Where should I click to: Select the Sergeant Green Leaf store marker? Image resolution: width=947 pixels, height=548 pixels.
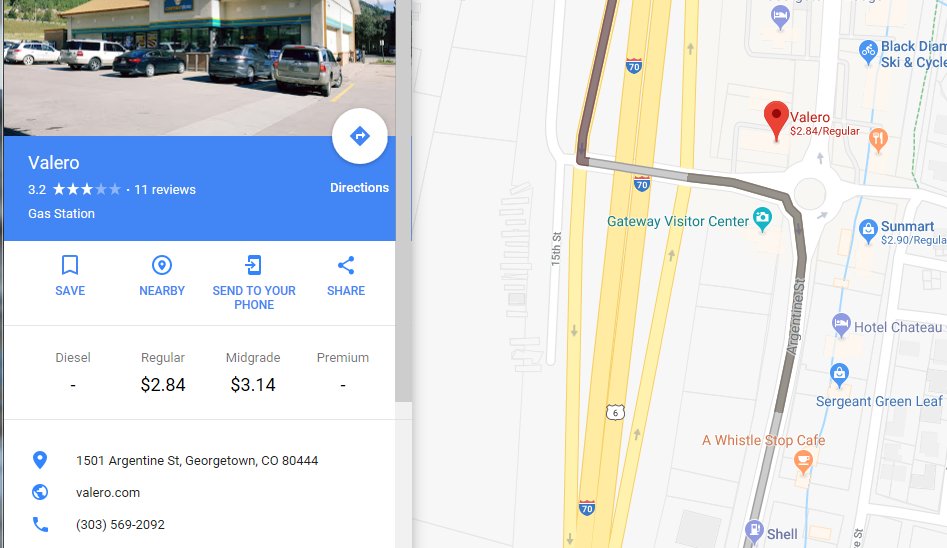pyautogui.click(x=839, y=375)
